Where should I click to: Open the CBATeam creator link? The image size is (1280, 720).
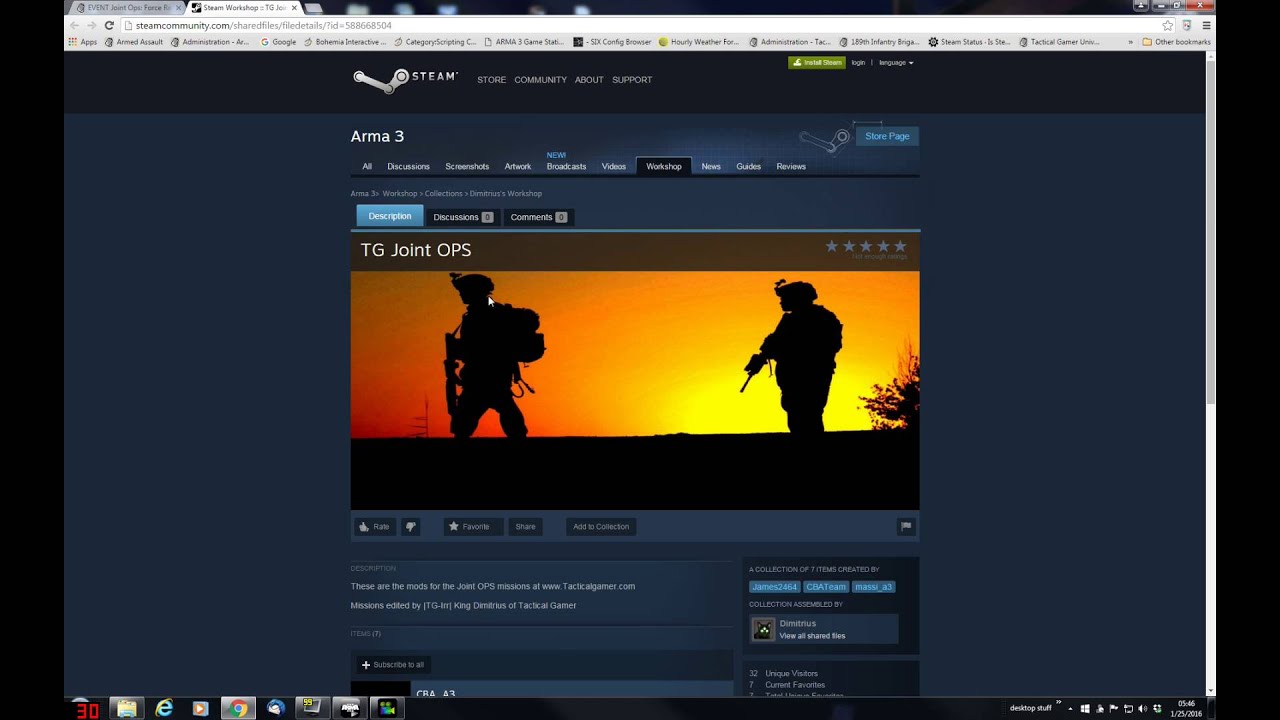(826, 587)
